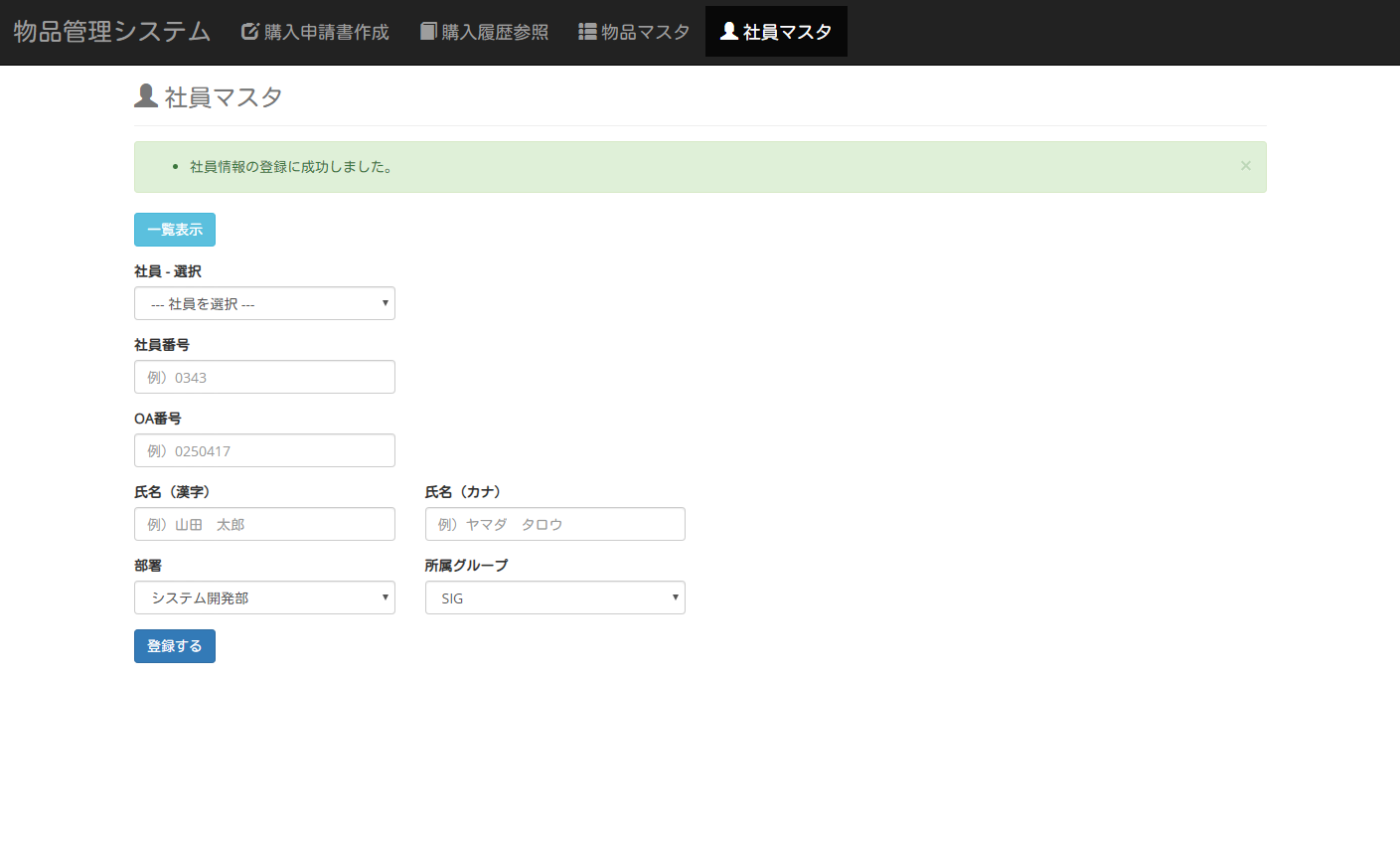Select the 氏名(漢字) name field

pyautogui.click(x=264, y=524)
